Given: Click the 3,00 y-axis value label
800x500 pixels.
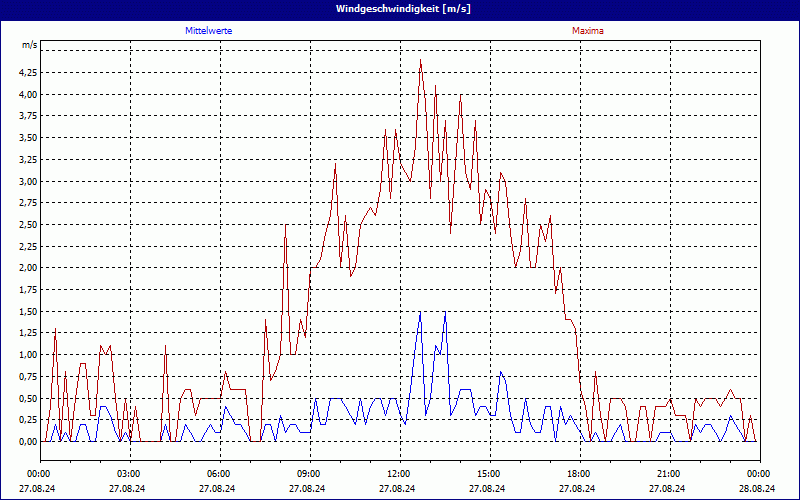Looking at the screenshot, I should tap(27, 181).
